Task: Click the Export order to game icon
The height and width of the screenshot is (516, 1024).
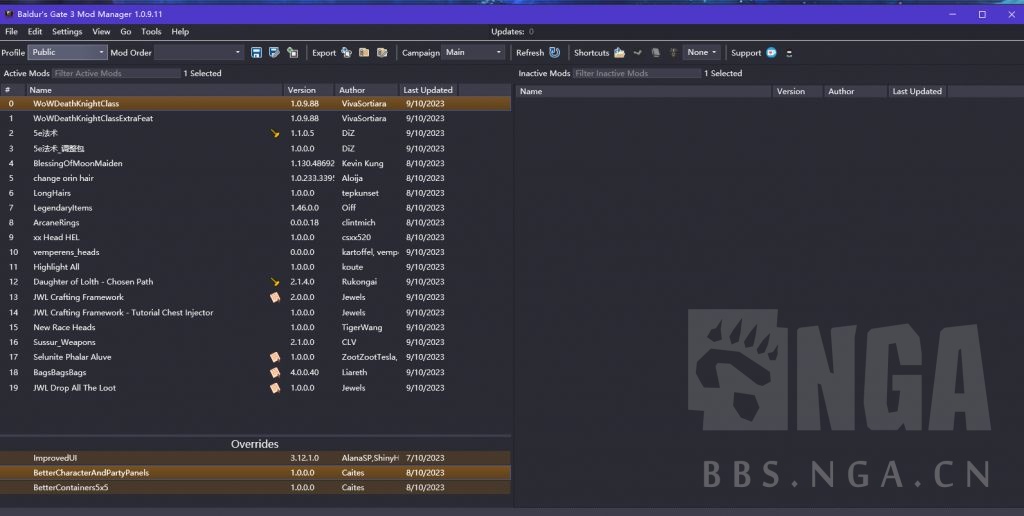Action: [x=346, y=52]
